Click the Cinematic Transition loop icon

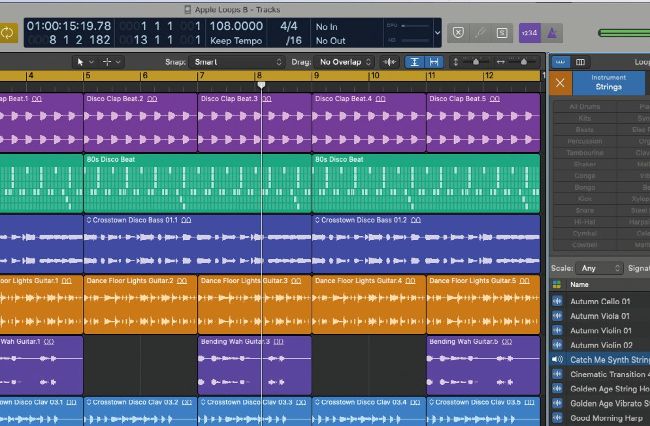click(x=558, y=374)
